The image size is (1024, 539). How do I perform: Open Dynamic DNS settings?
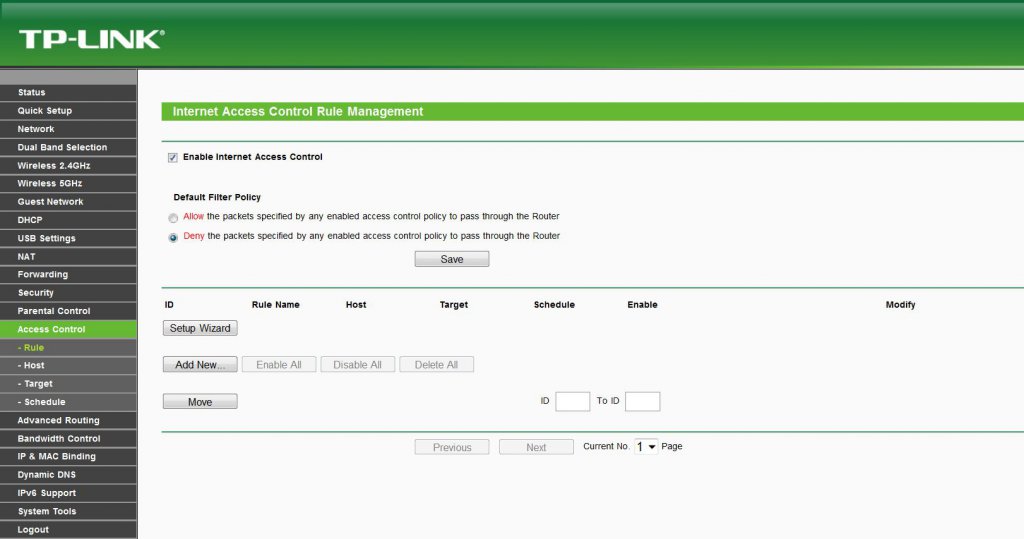(68, 474)
